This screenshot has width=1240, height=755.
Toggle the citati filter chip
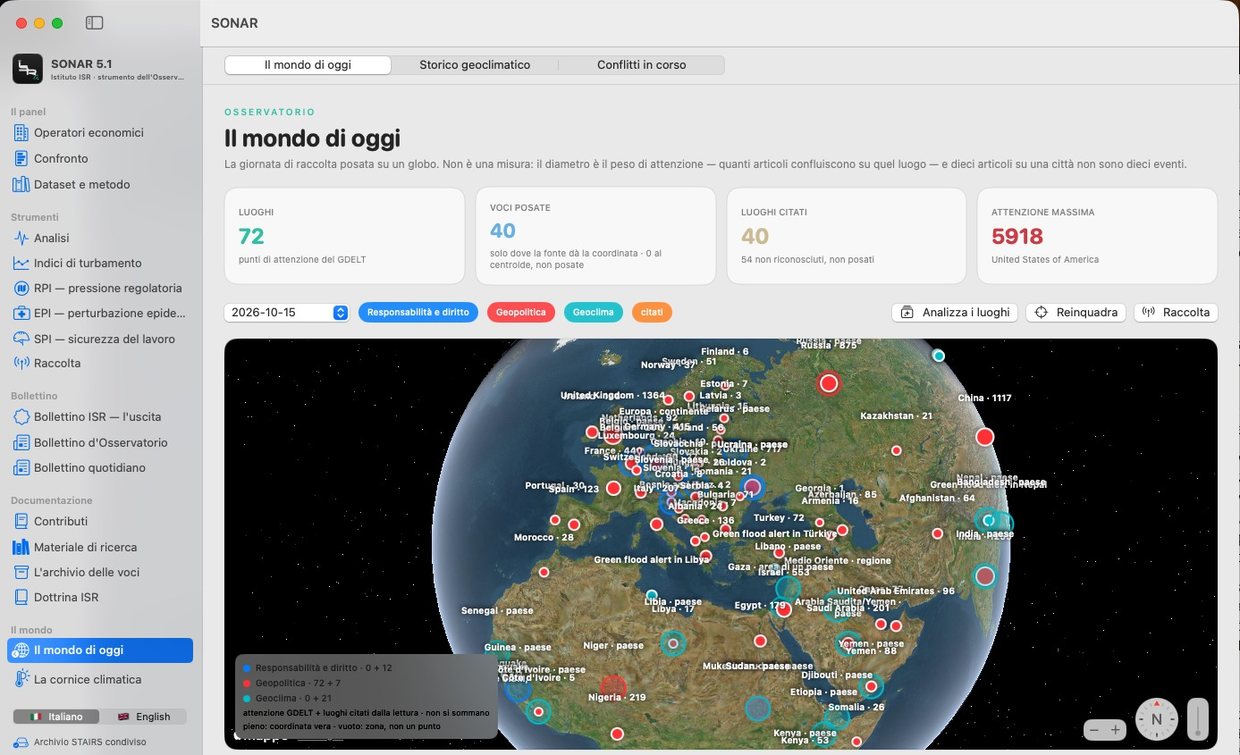(652, 312)
